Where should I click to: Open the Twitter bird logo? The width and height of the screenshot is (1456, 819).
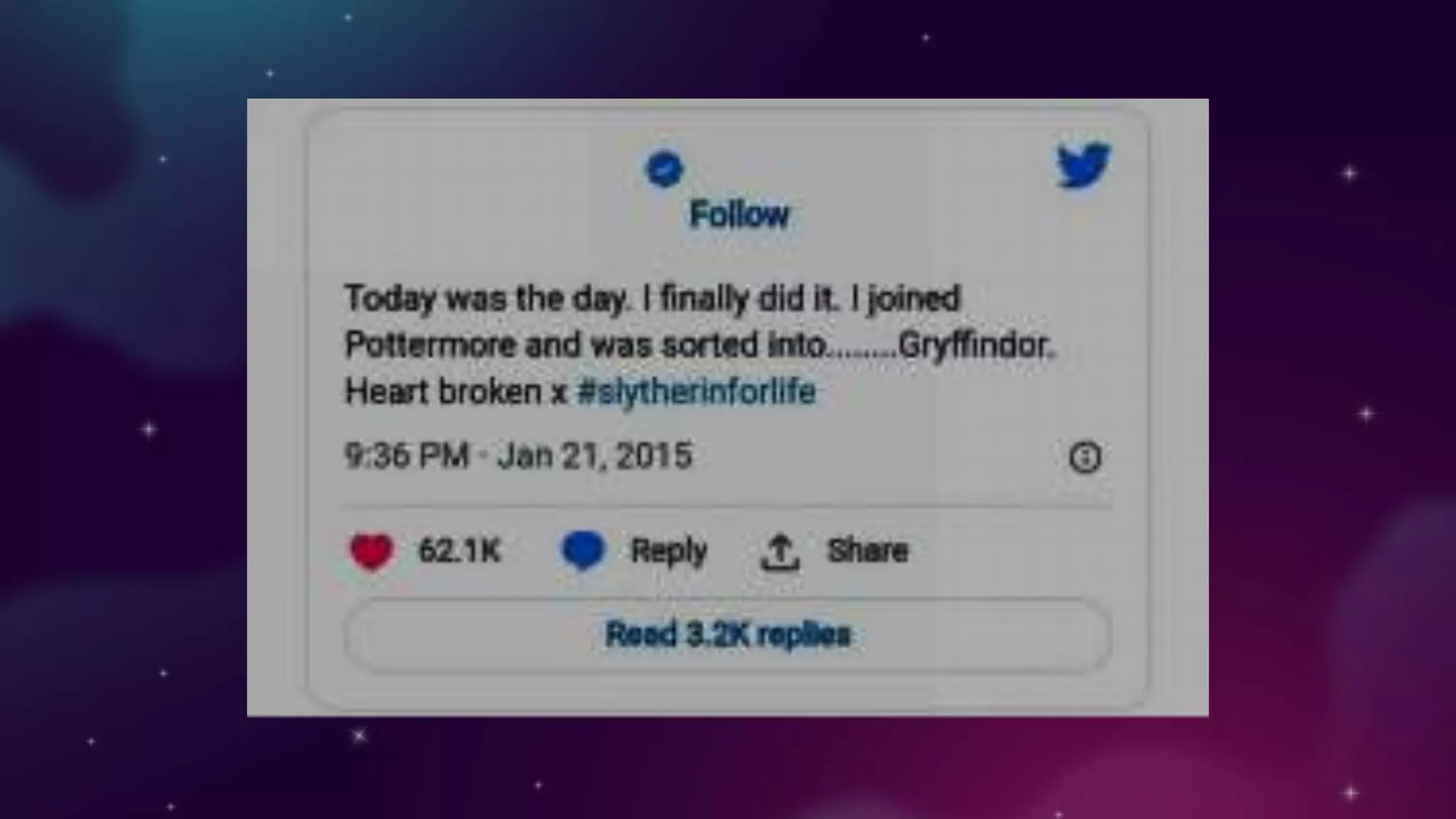pyautogui.click(x=1083, y=164)
